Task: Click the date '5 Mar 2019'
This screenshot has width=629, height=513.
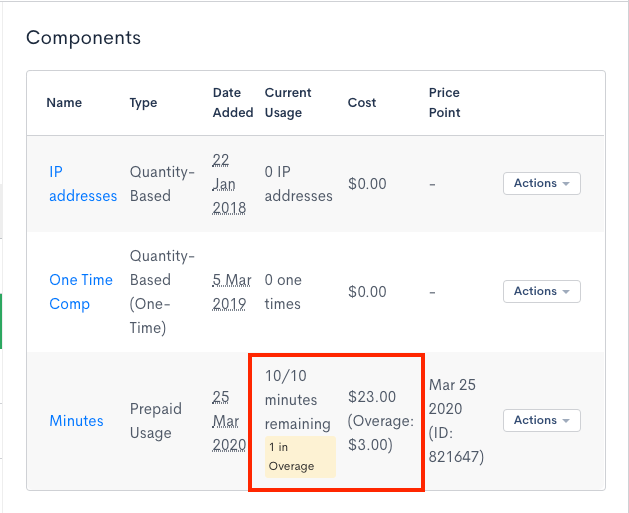Action: coord(232,292)
